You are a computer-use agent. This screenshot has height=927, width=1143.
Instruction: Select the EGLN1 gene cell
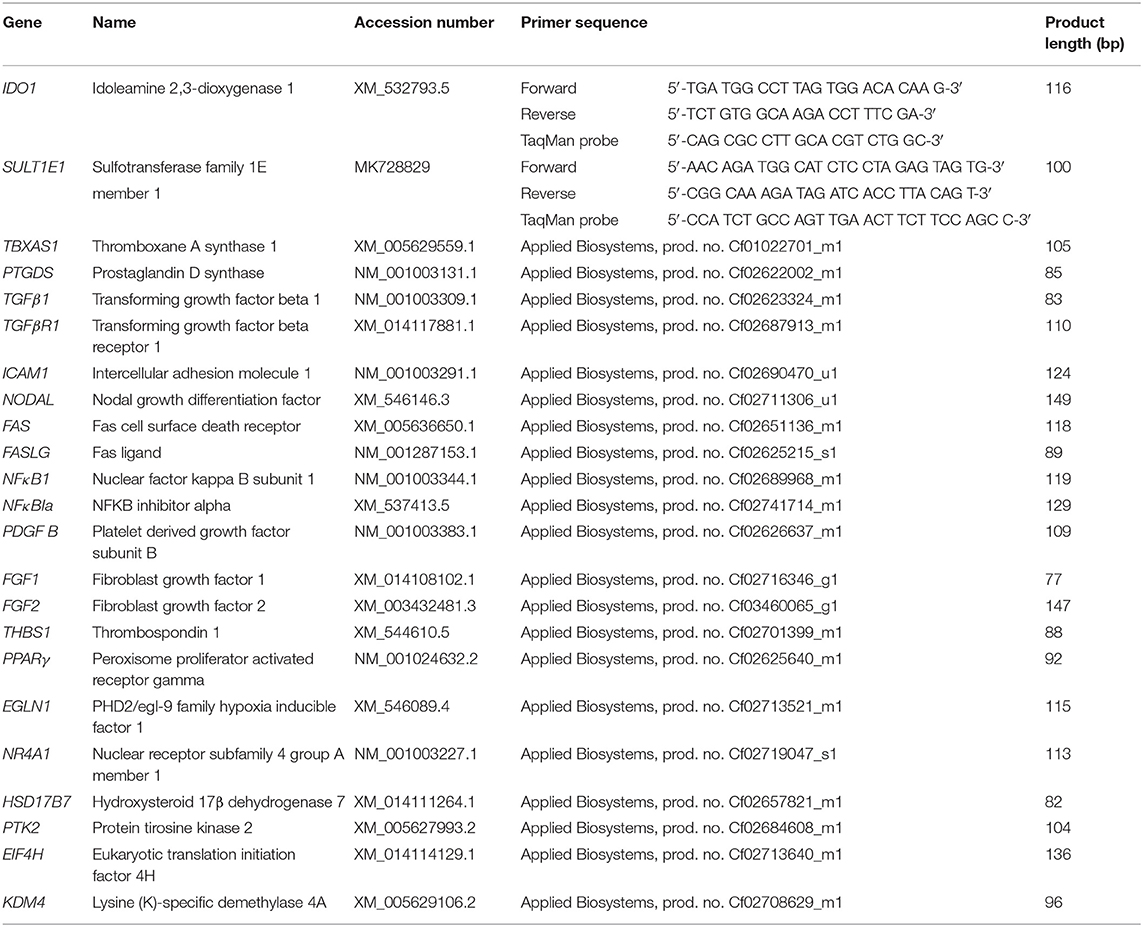26,706
